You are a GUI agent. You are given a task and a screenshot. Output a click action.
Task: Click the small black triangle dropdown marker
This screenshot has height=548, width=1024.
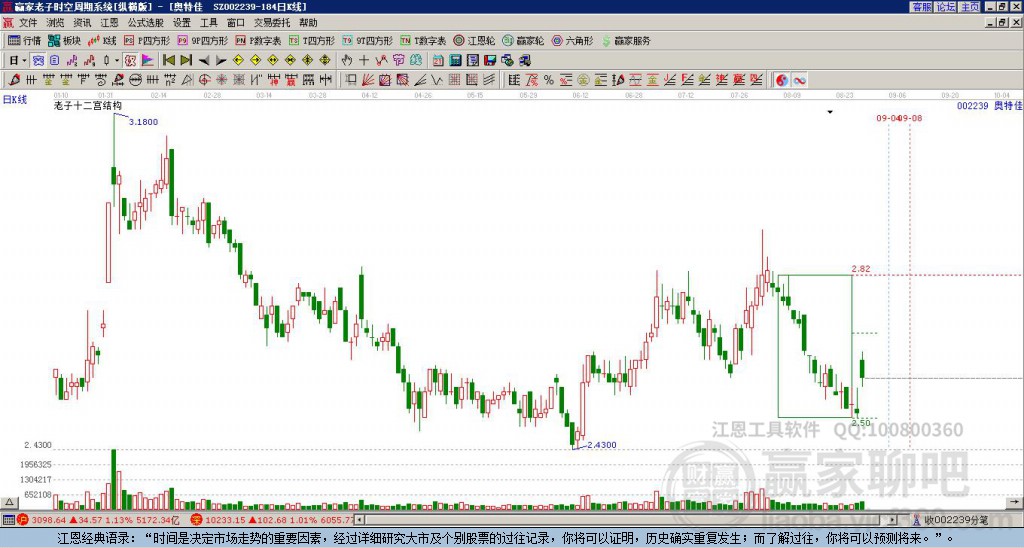pyautogui.click(x=830, y=112)
